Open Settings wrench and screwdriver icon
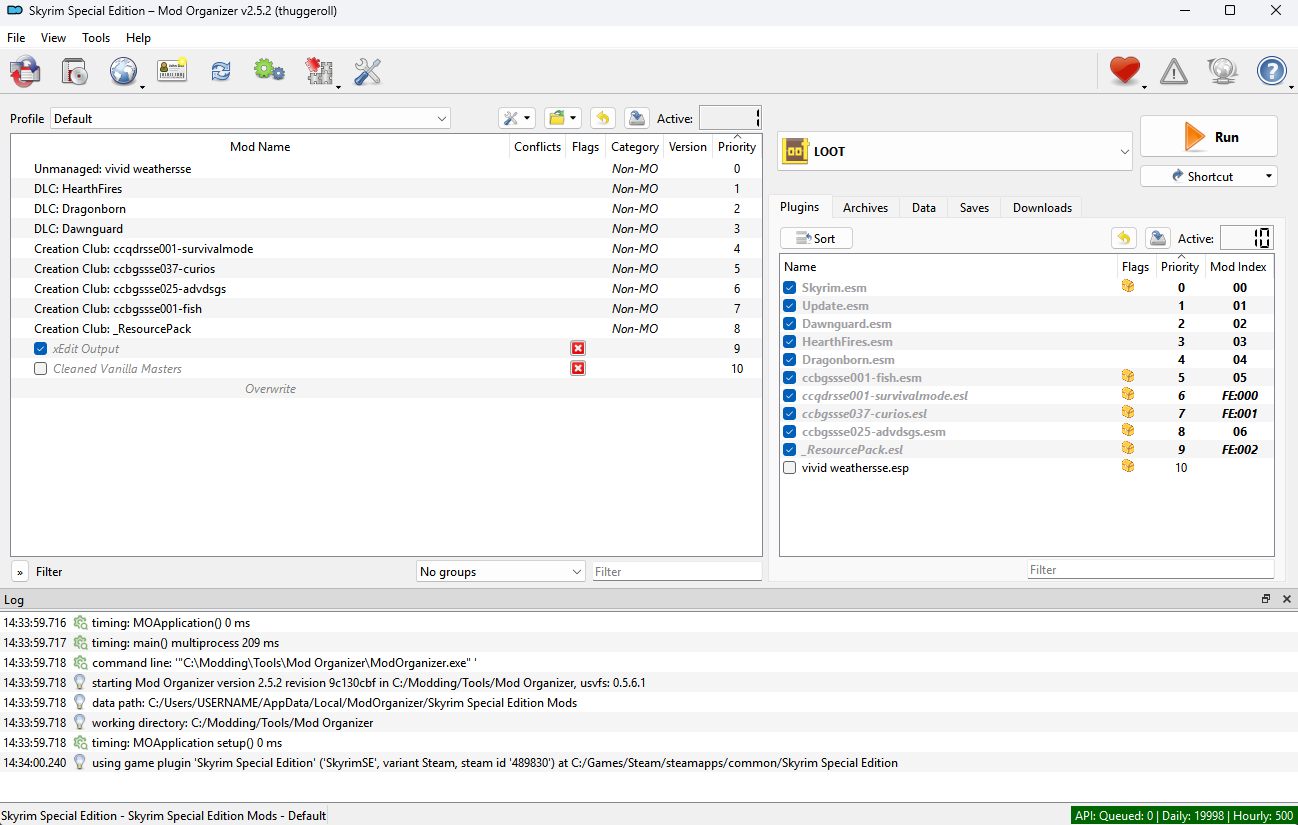 tap(368, 71)
